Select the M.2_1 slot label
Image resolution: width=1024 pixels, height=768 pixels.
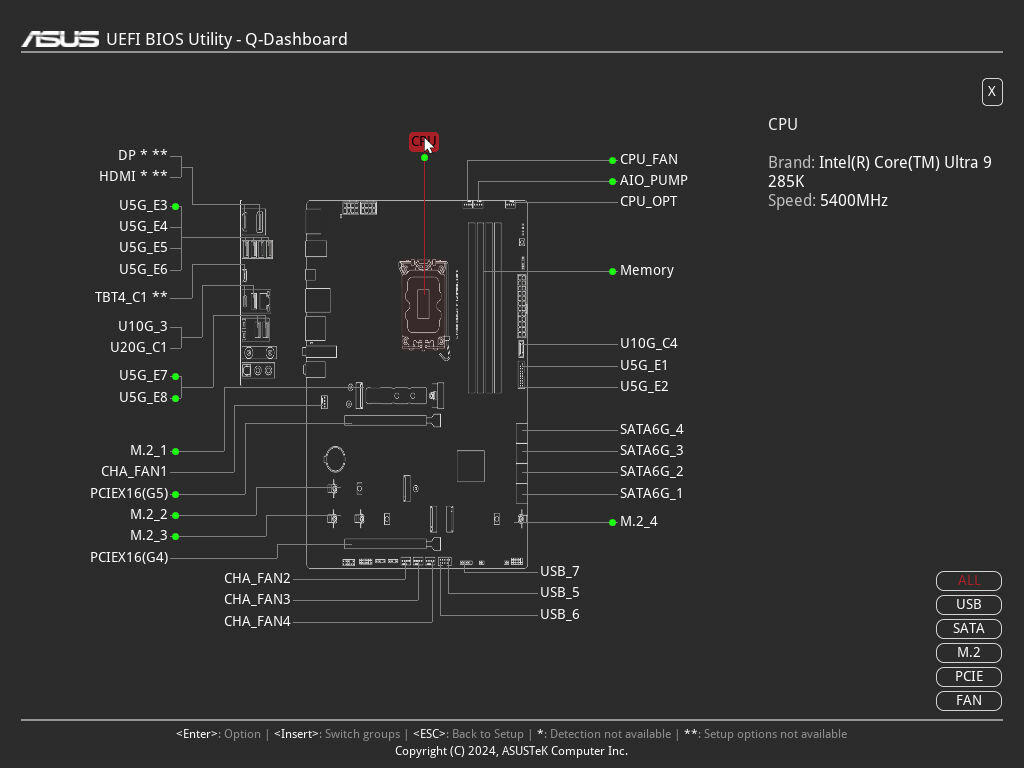pos(148,451)
